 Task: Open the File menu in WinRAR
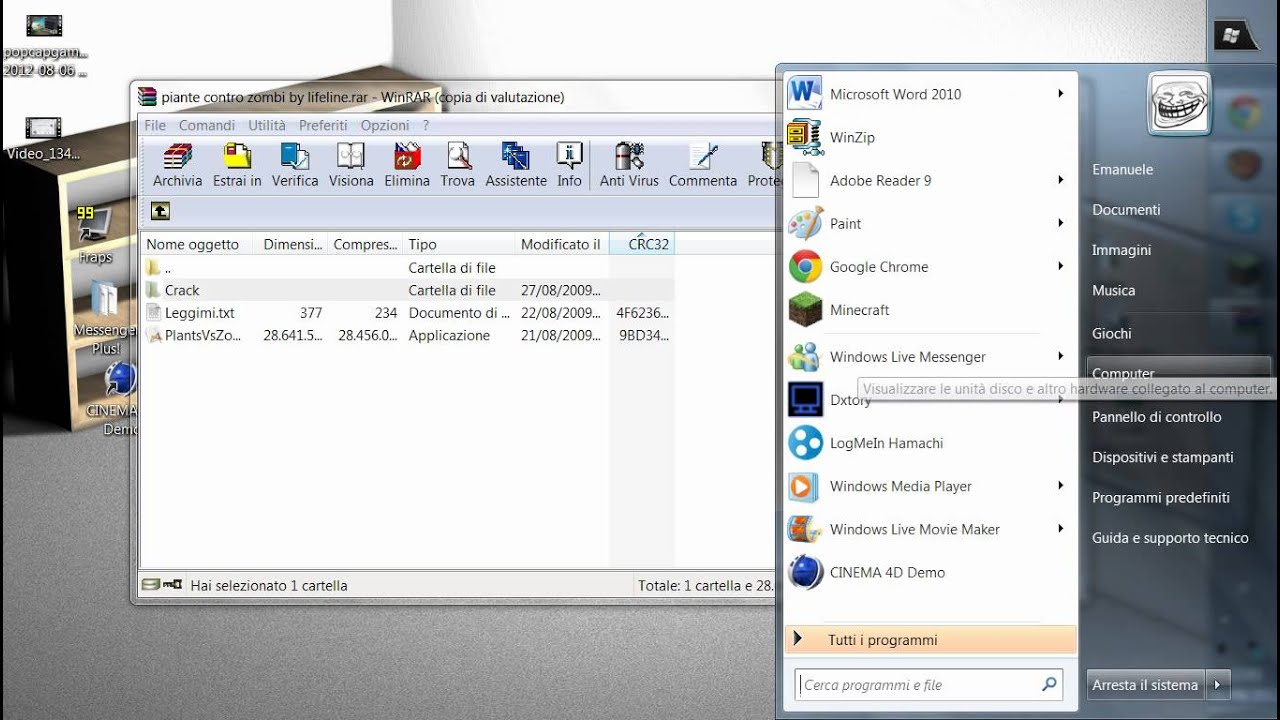155,125
